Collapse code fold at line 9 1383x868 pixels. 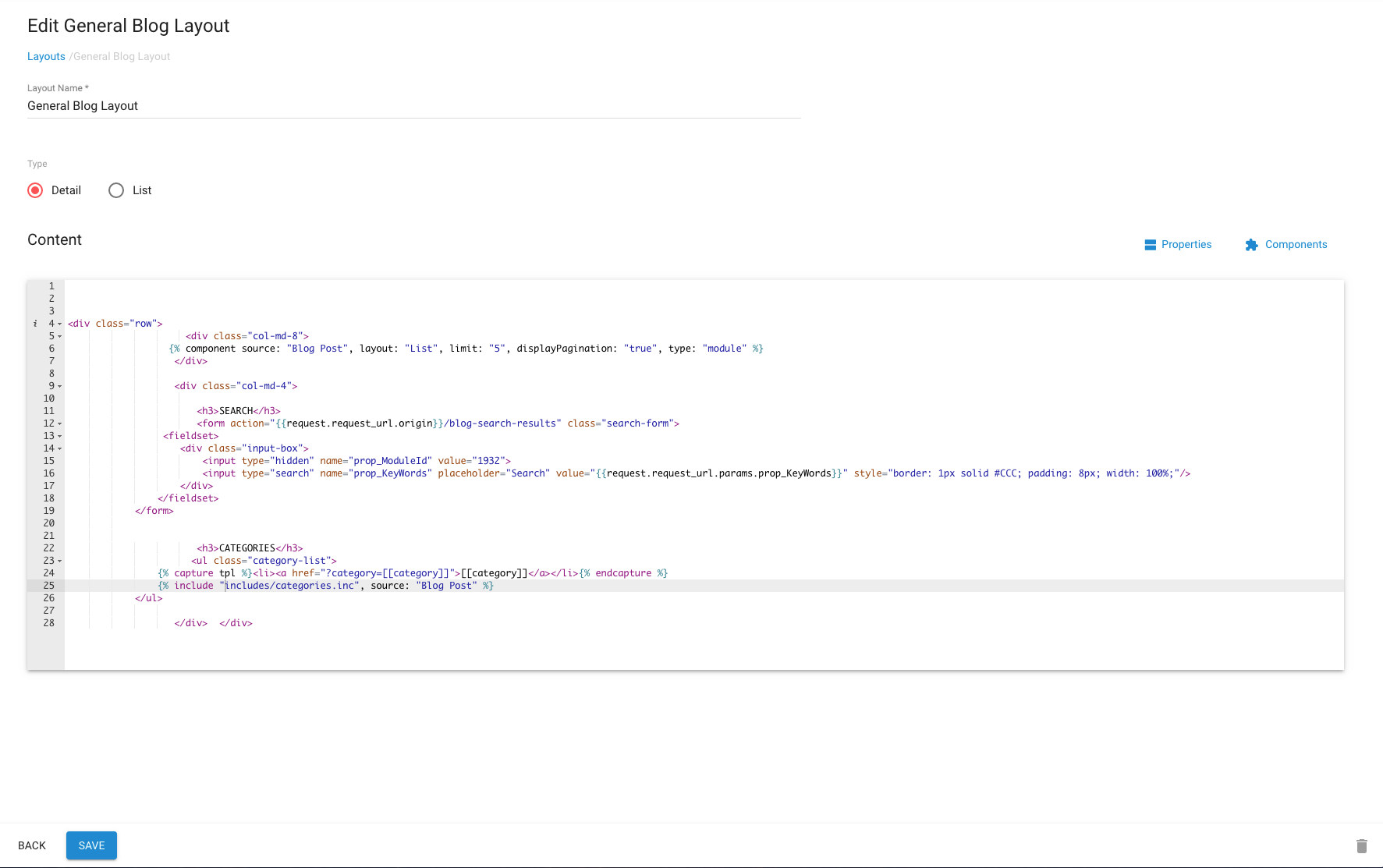click(x=60, y=386)
